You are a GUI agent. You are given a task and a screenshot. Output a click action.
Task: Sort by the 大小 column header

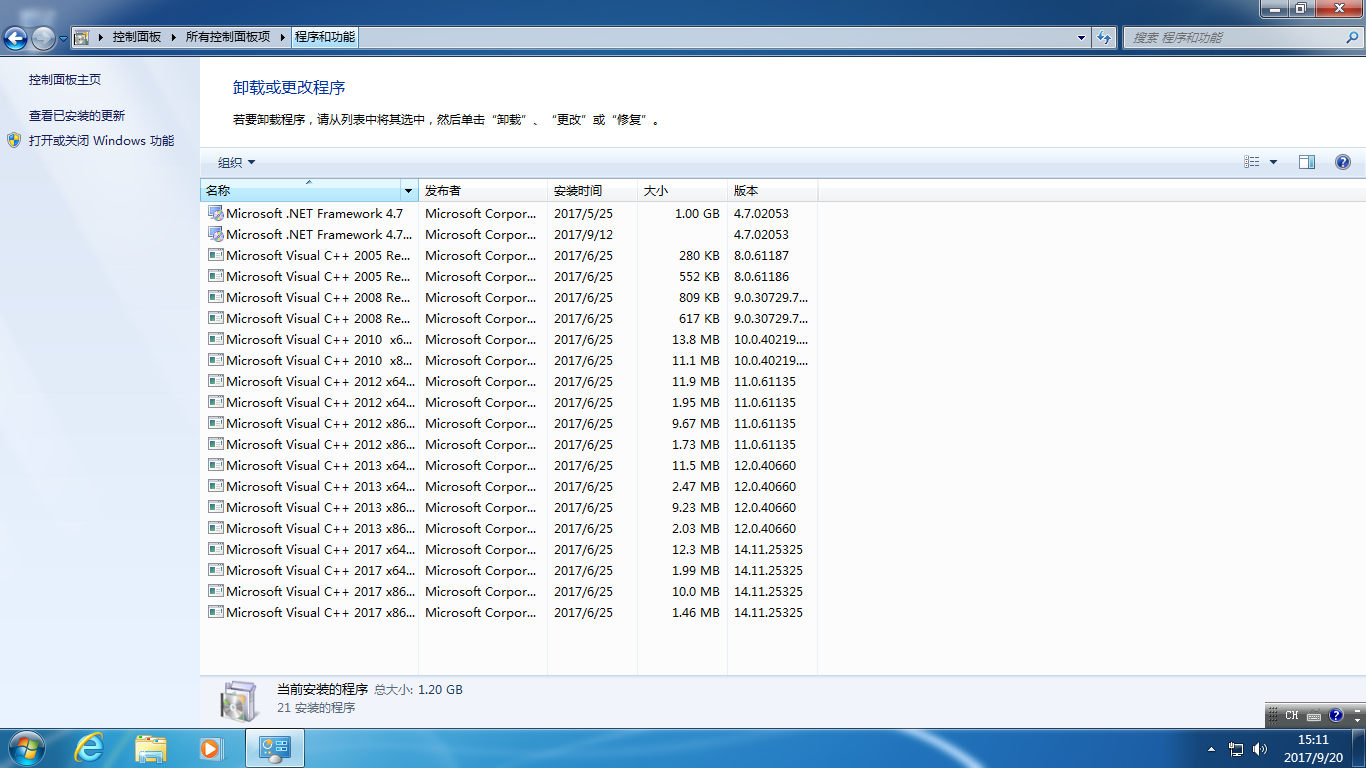[682, 190]
